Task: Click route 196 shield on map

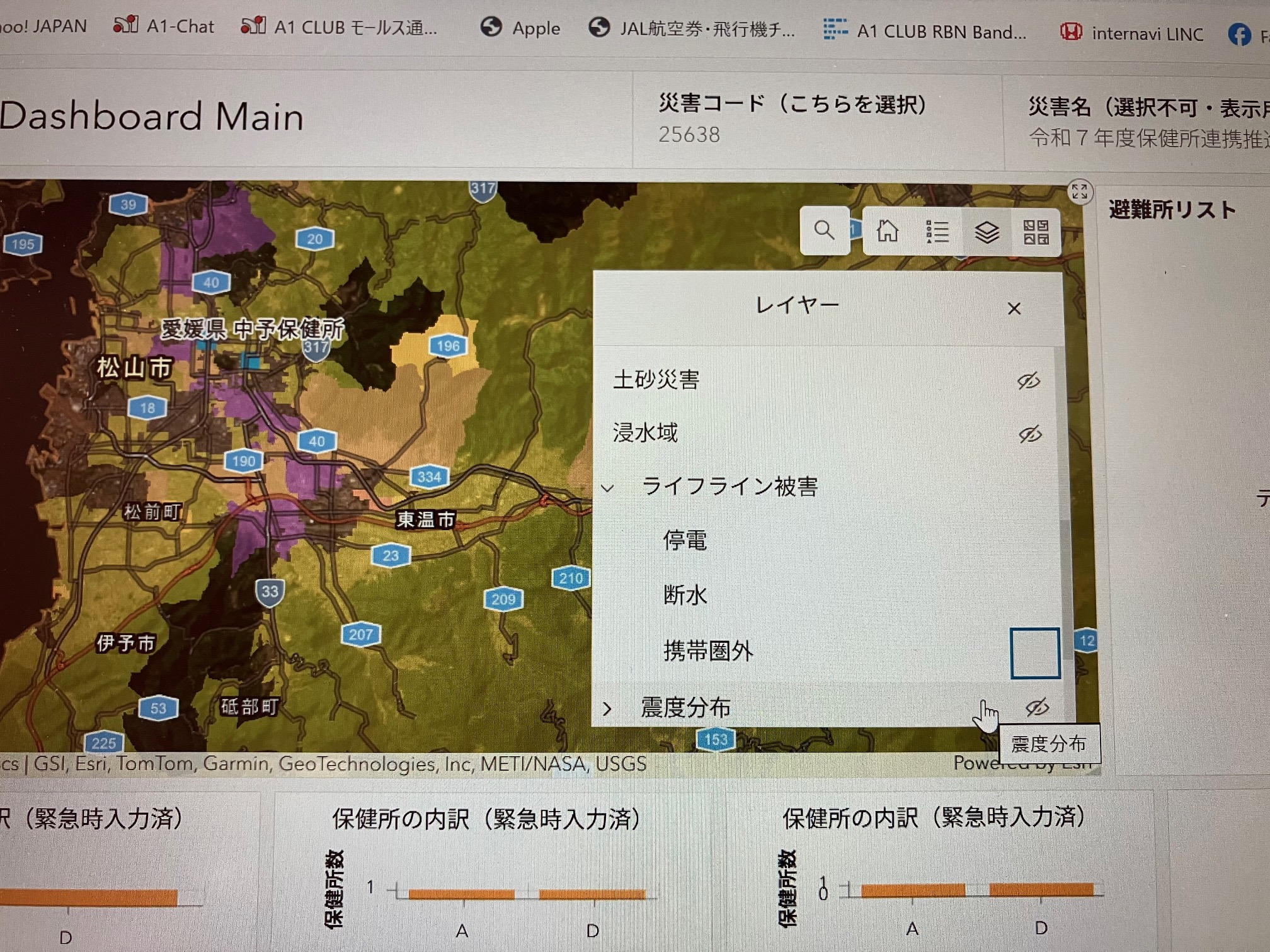Action: [x=448, y=346]
